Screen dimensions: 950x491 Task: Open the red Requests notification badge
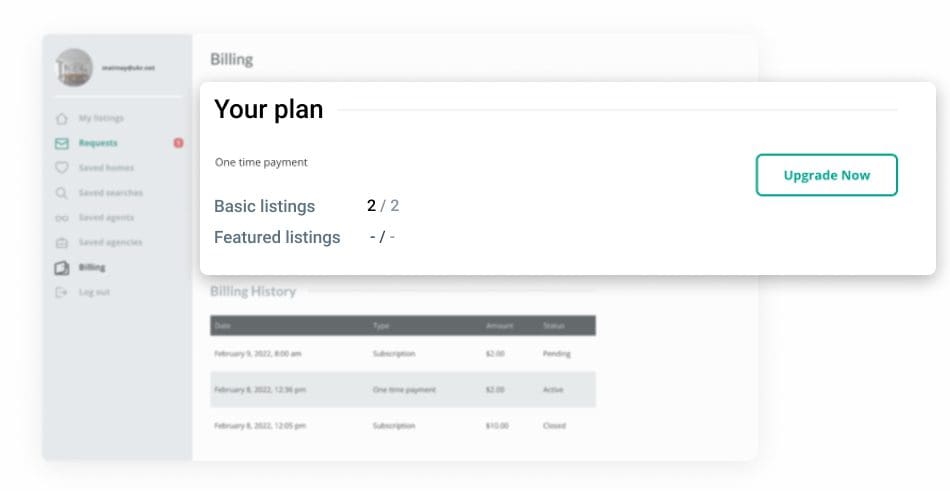click(x=178, y=143)
